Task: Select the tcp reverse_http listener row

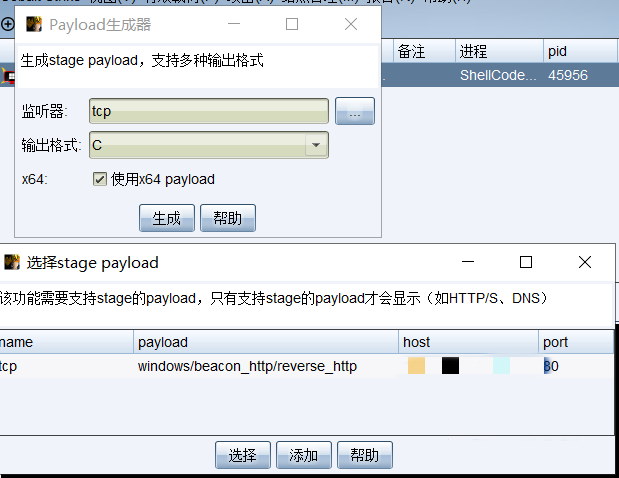Action: 307,366
